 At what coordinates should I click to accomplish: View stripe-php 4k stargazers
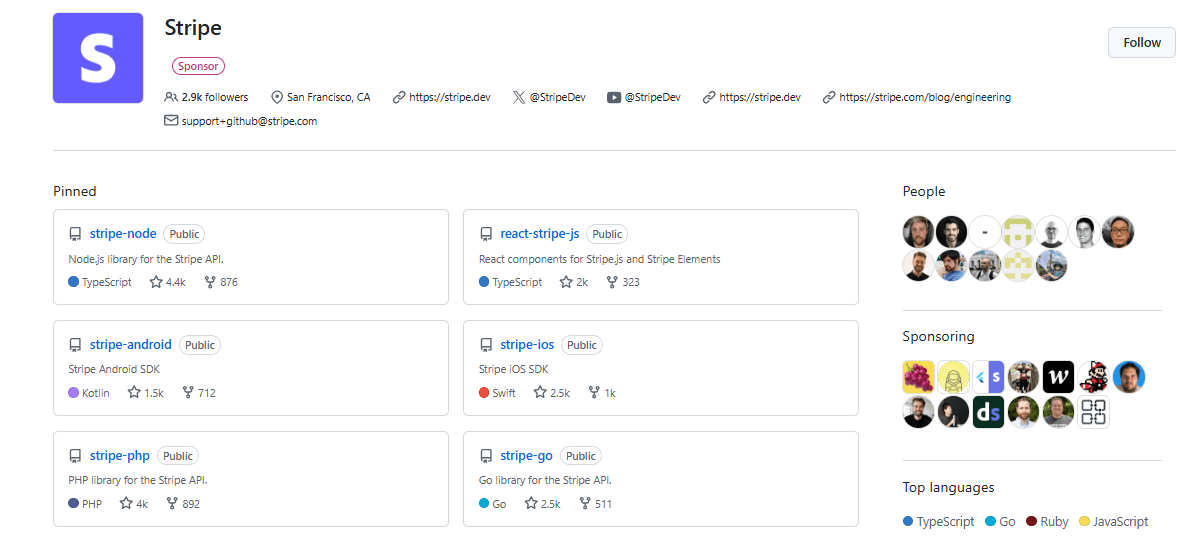[134, 504]
